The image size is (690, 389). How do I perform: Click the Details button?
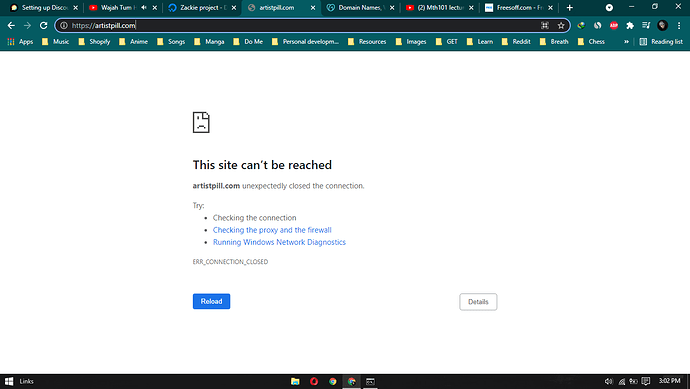(x=478, y=302)
